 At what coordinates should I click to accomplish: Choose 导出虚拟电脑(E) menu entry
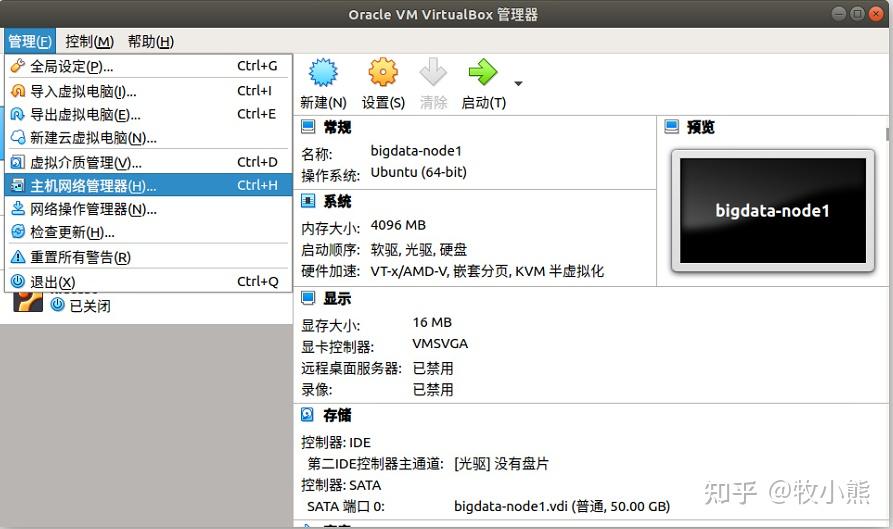tap(148, 114)
